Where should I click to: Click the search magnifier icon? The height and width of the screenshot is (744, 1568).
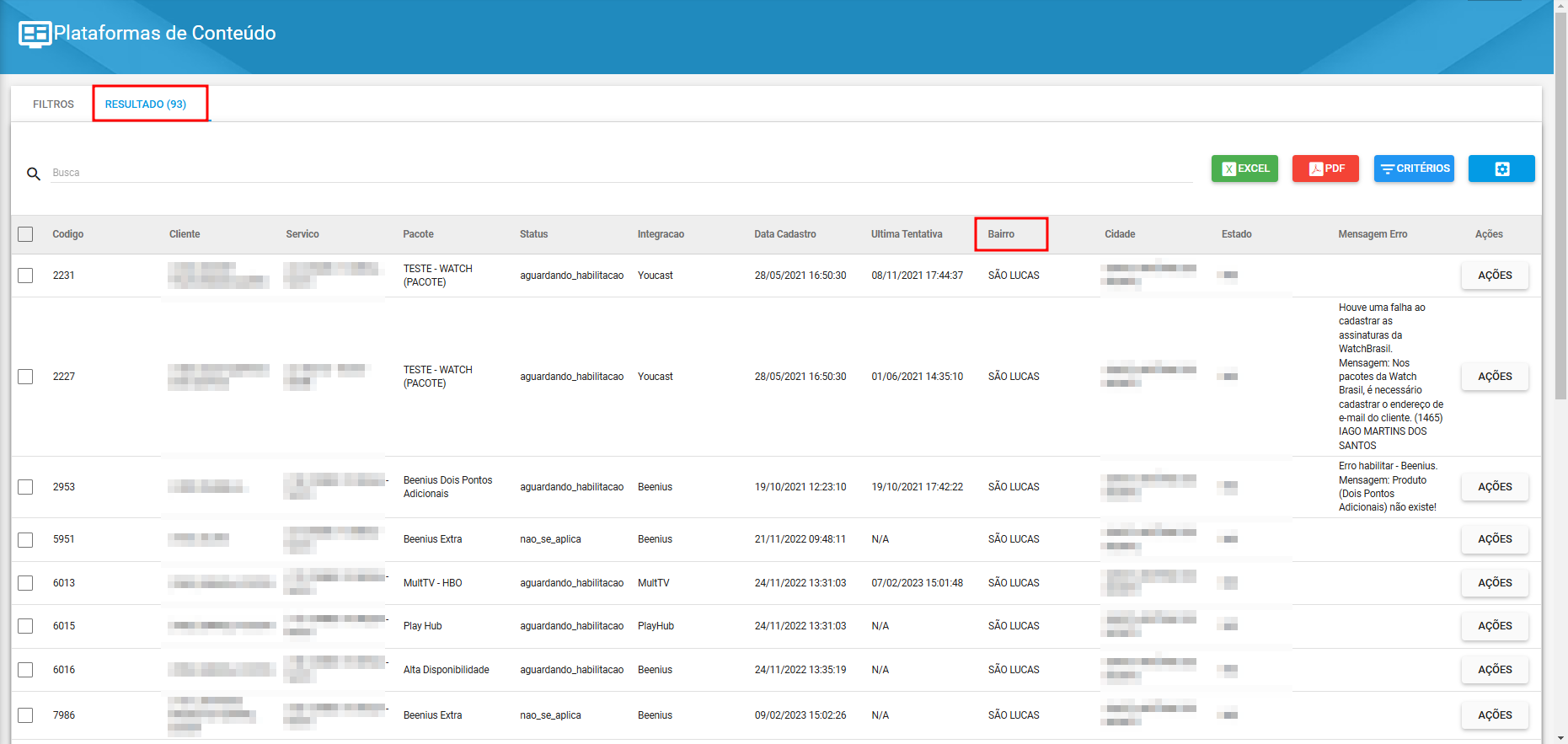(34, 174)
